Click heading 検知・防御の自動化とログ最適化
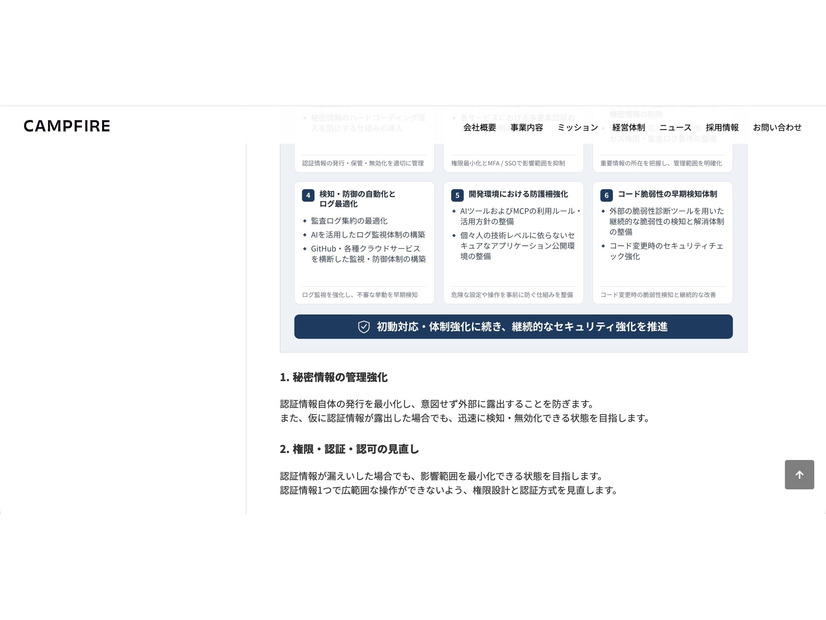 point(357,199)
